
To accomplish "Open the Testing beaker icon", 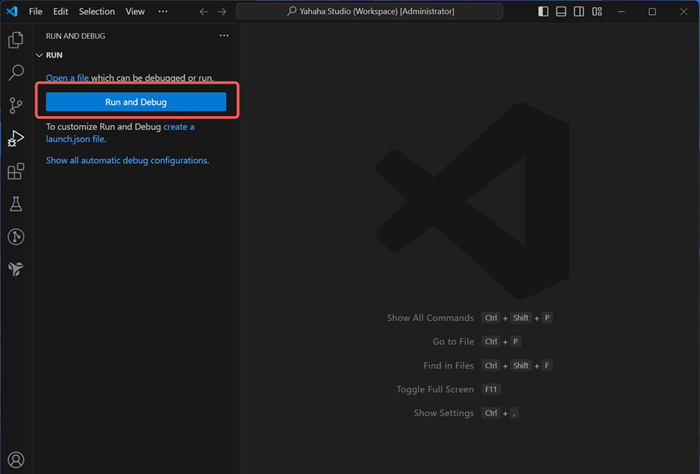I will [x=16, y=204].
